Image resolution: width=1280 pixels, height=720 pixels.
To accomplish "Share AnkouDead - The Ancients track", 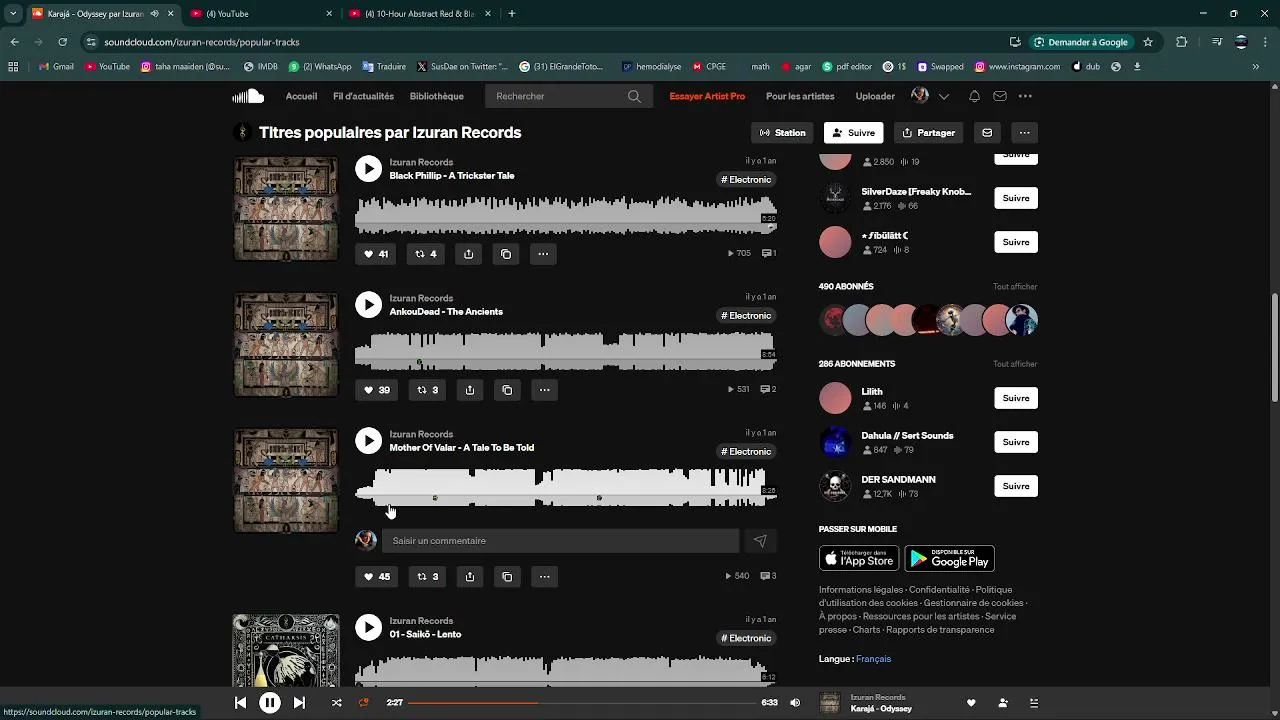I will [x=470, y=390].
